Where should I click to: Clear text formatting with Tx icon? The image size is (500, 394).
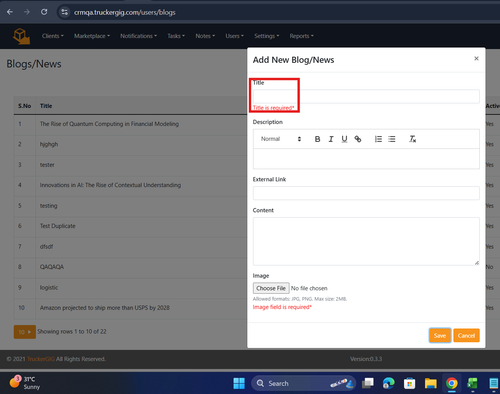click(x=413, y=139)
